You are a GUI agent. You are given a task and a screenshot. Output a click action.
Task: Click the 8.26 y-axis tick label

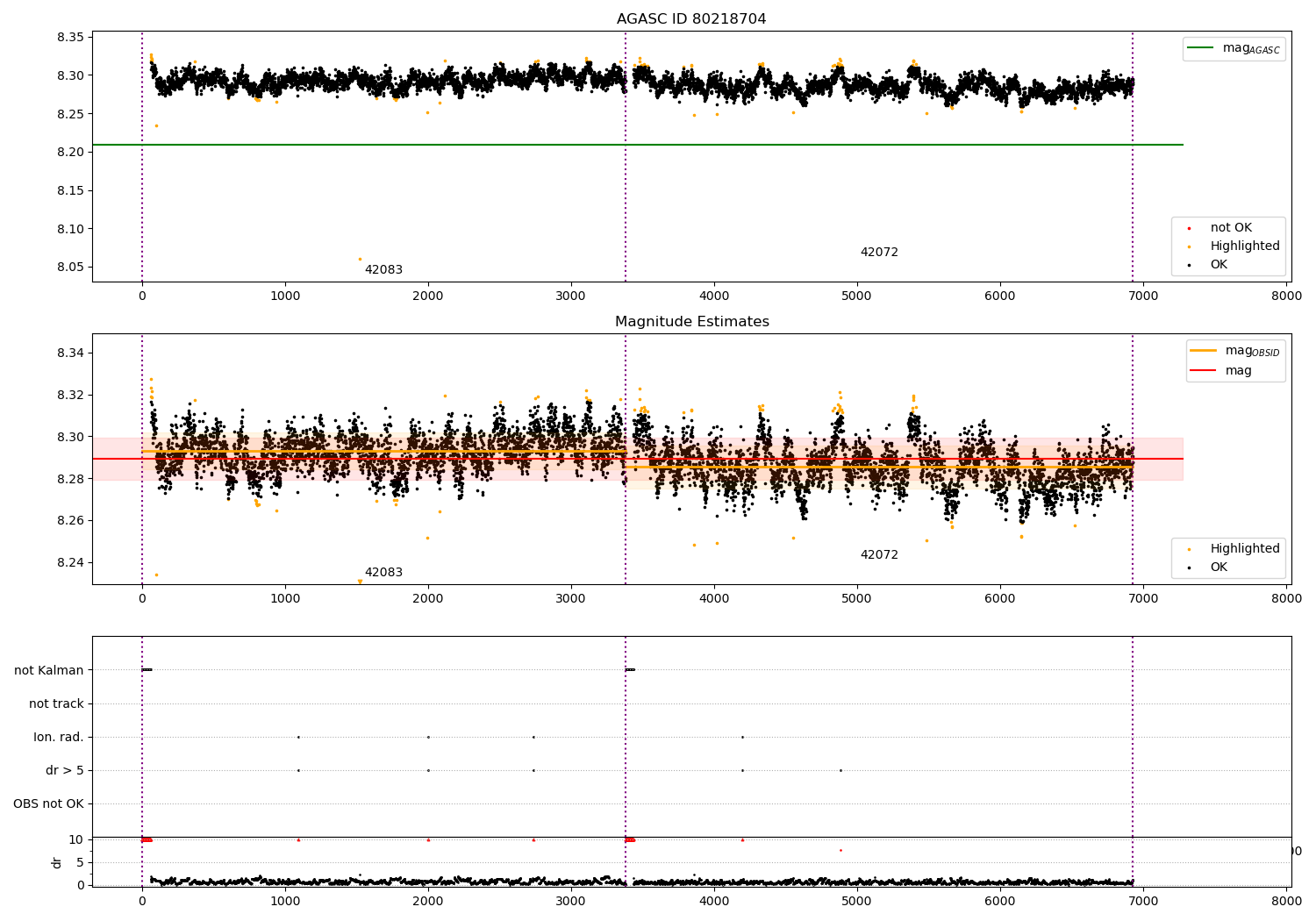coord(71,521)
